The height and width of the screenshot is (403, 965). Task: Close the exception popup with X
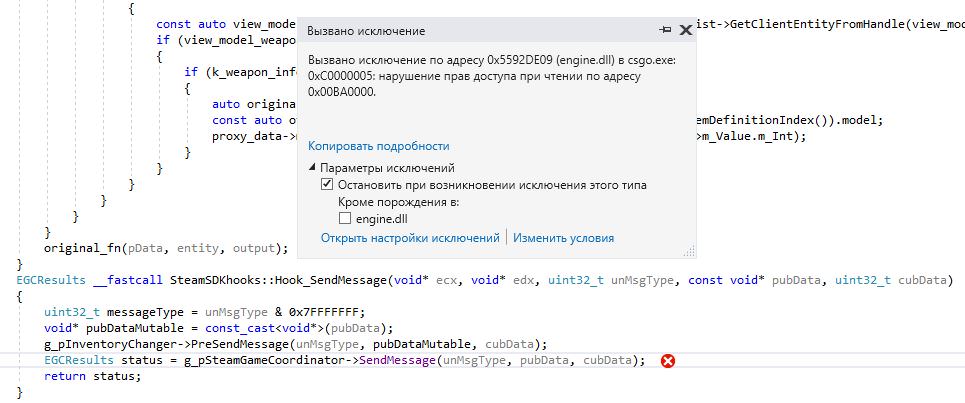pyautogui.click(x=686, y=31)
